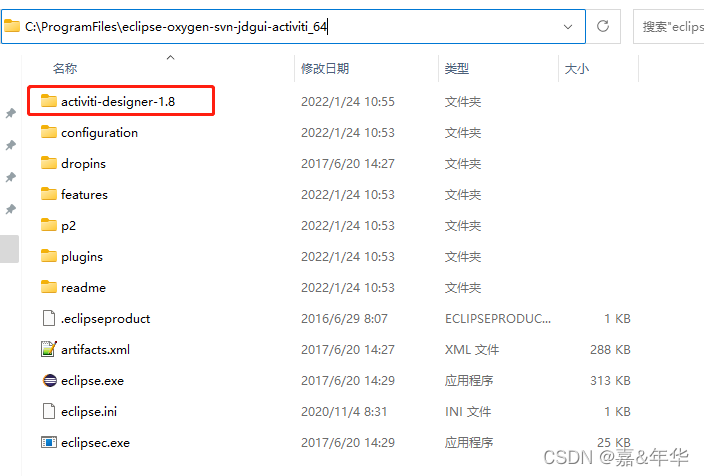The height and width of the screenshot is (476, 704).
Task: Select the activiti-designer-1.8 folder icon
Action: [x=48, y=101]
